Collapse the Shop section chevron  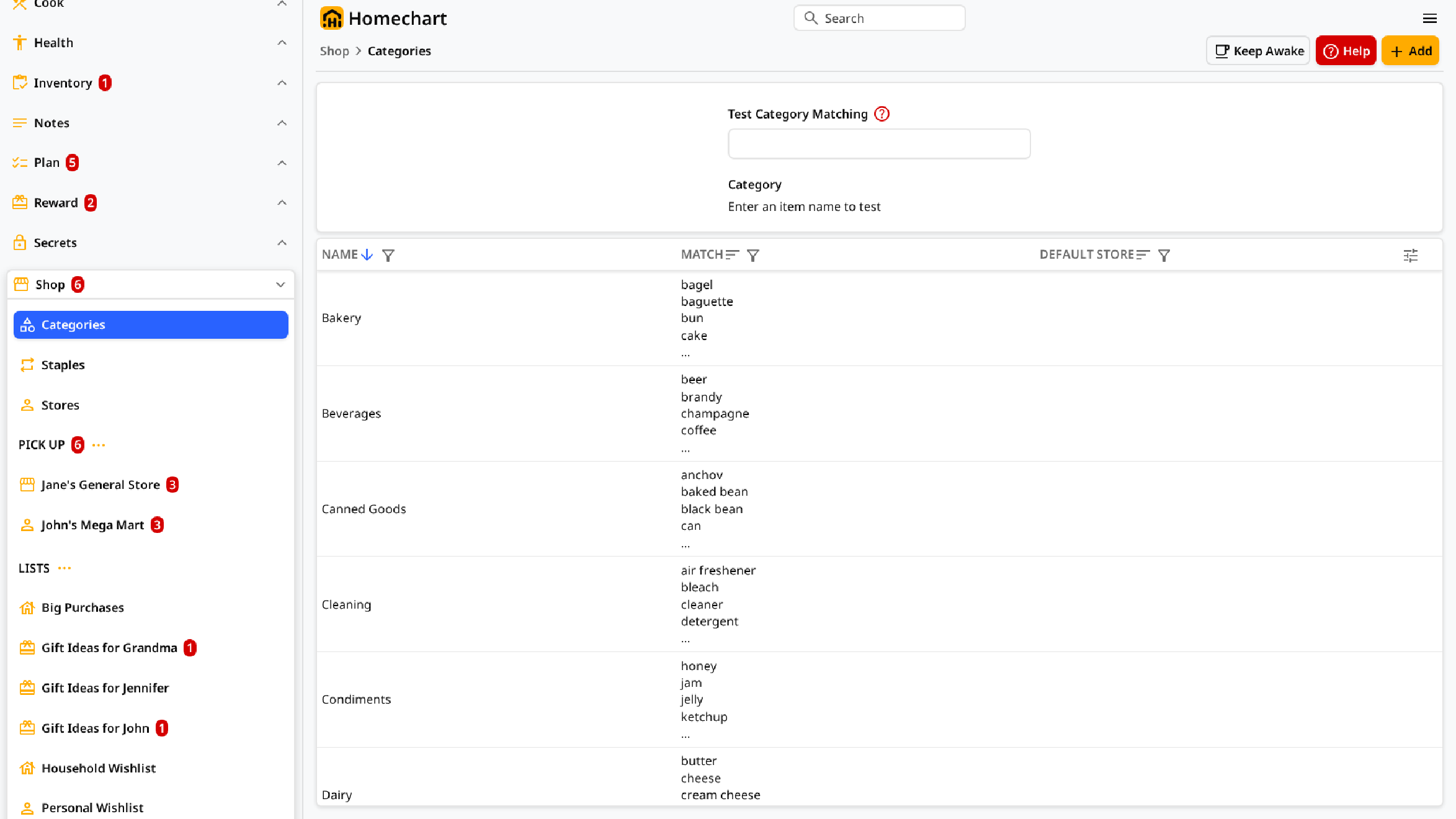coord(280,285)
